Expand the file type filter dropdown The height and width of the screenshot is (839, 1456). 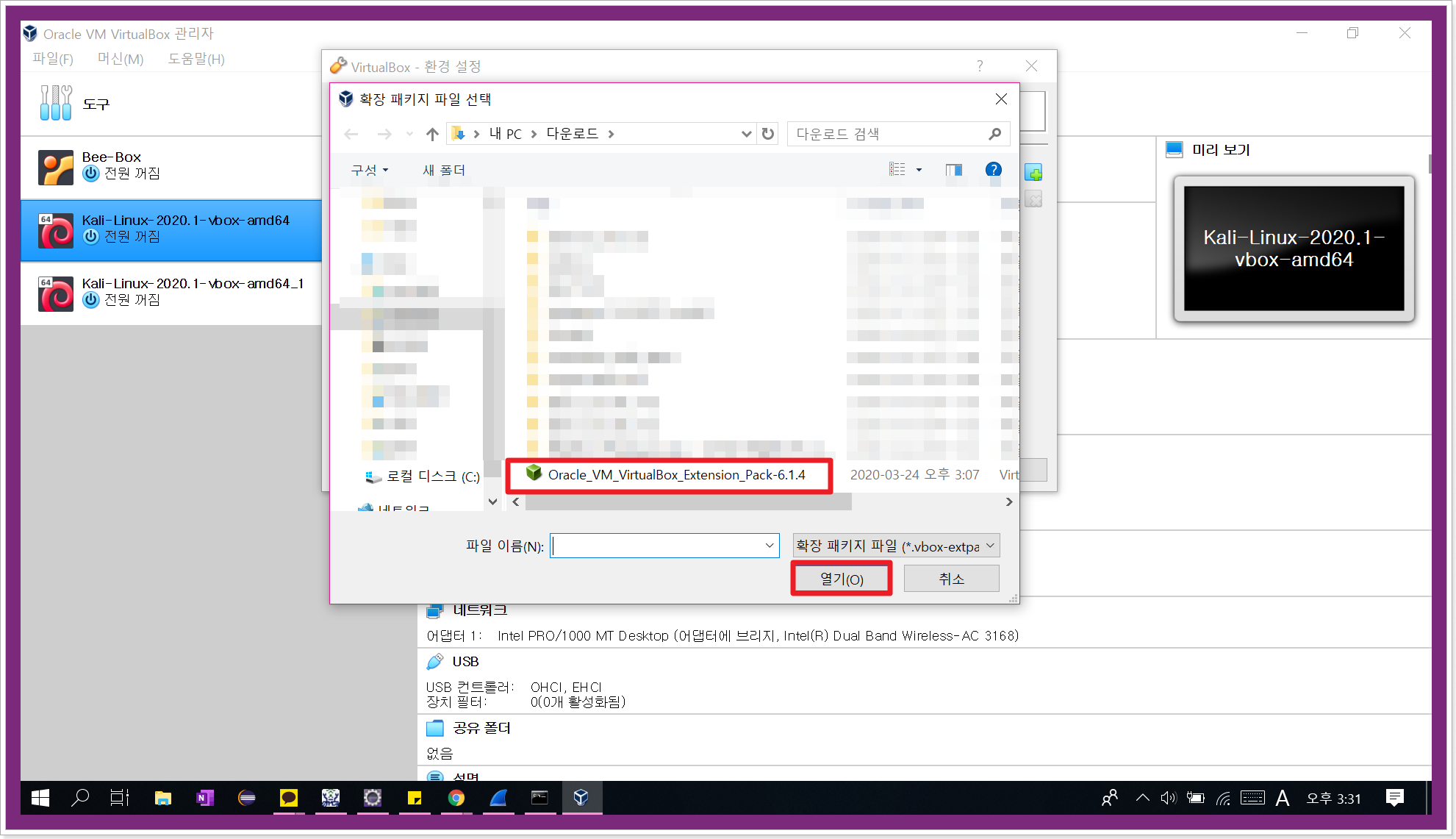[x=989, y=546]
